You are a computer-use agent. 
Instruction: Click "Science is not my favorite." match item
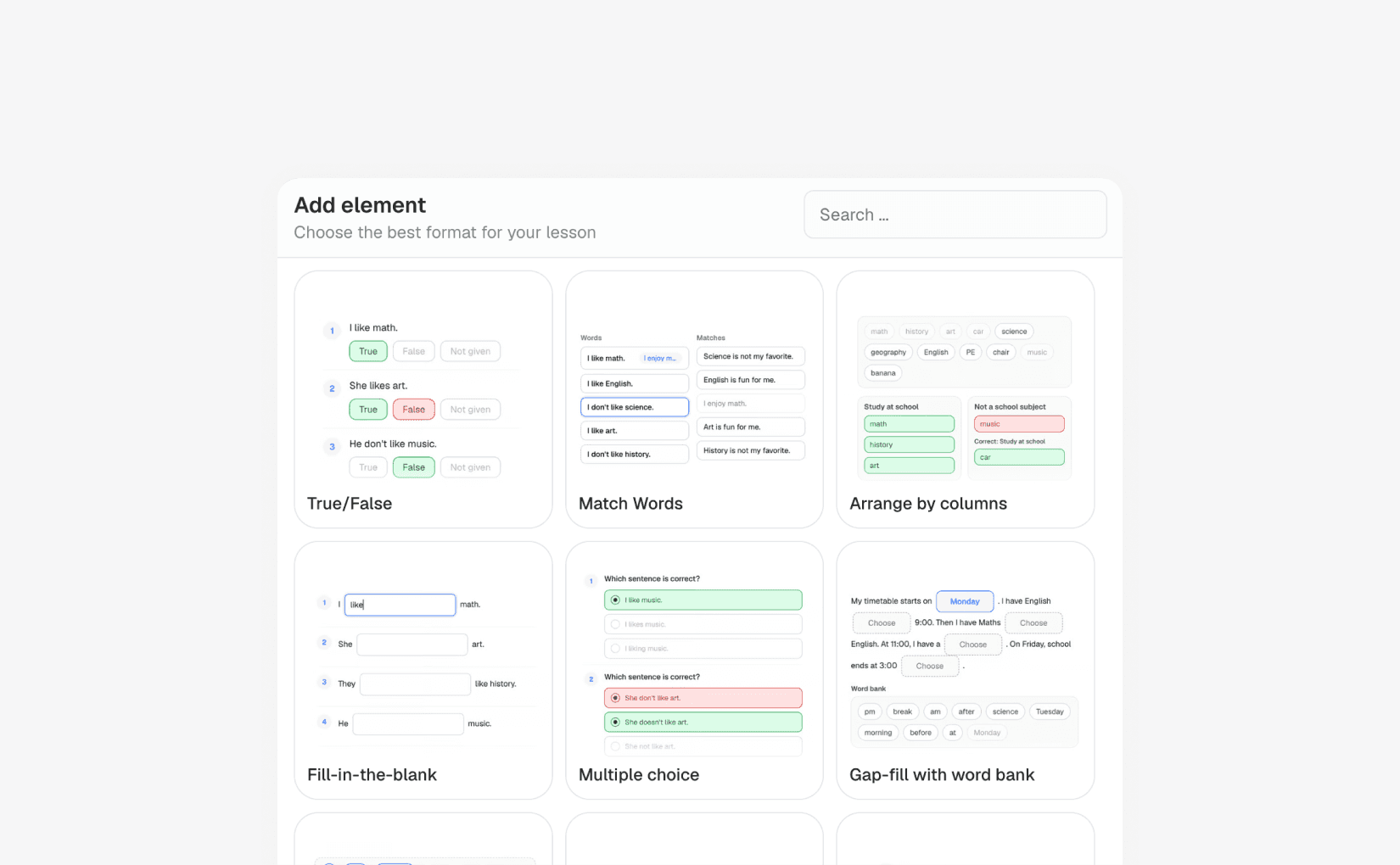tap(750, 356)
